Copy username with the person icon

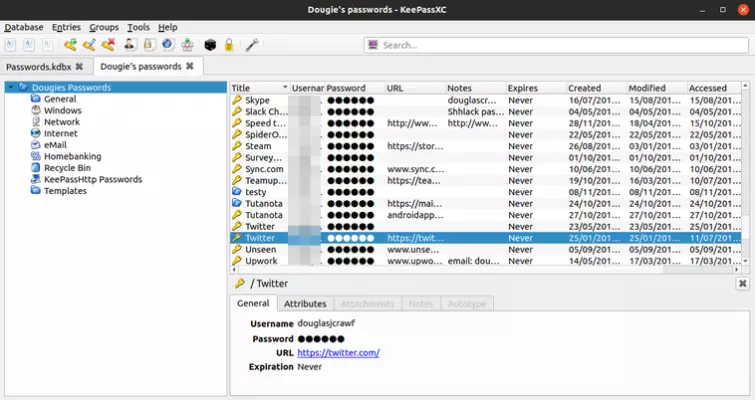pyautogui.click(x=129, y=45)
